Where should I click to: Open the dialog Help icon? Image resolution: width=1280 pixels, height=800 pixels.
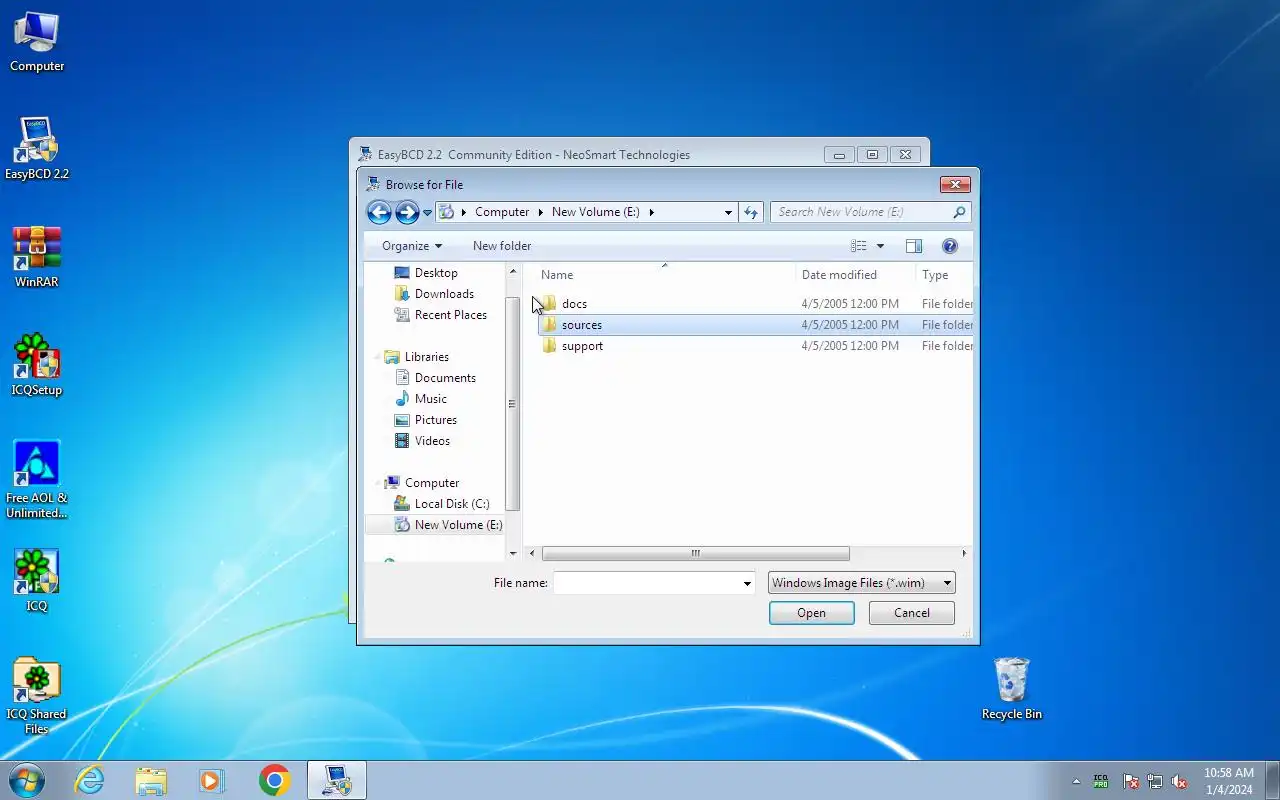[x=950, y=246]
